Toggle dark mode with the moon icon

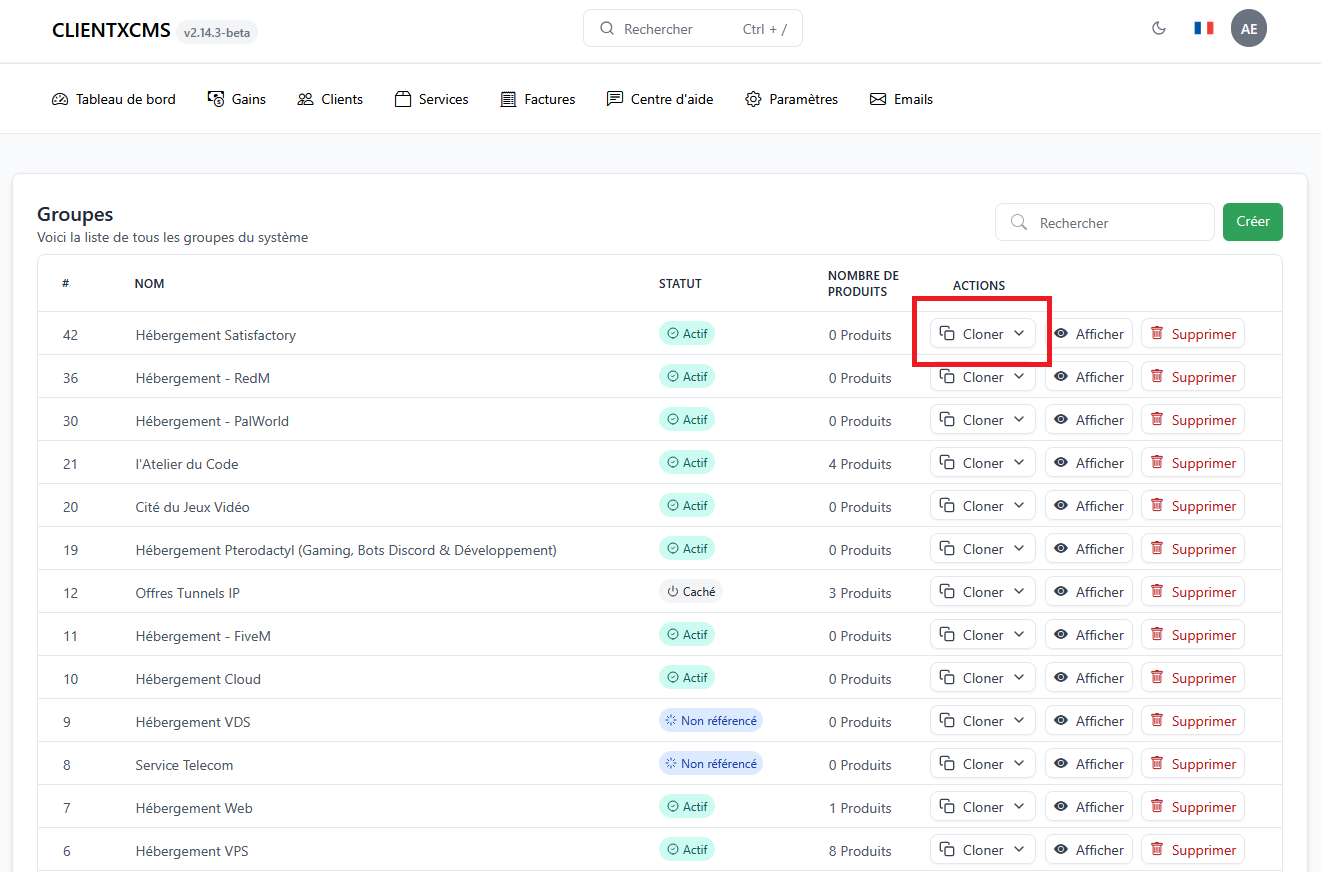point(1159,28)
